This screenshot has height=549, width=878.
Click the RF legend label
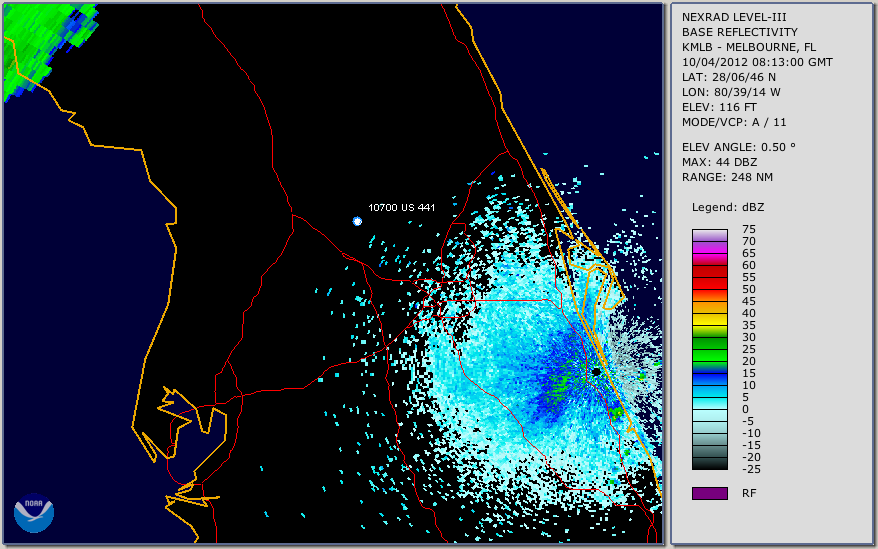749,493
